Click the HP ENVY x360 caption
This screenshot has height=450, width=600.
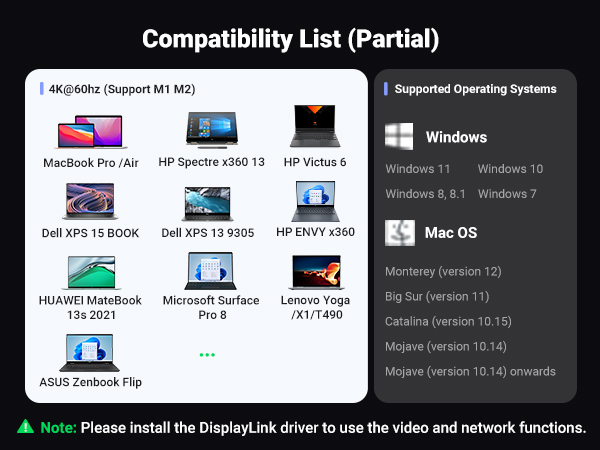click(315, 232)
